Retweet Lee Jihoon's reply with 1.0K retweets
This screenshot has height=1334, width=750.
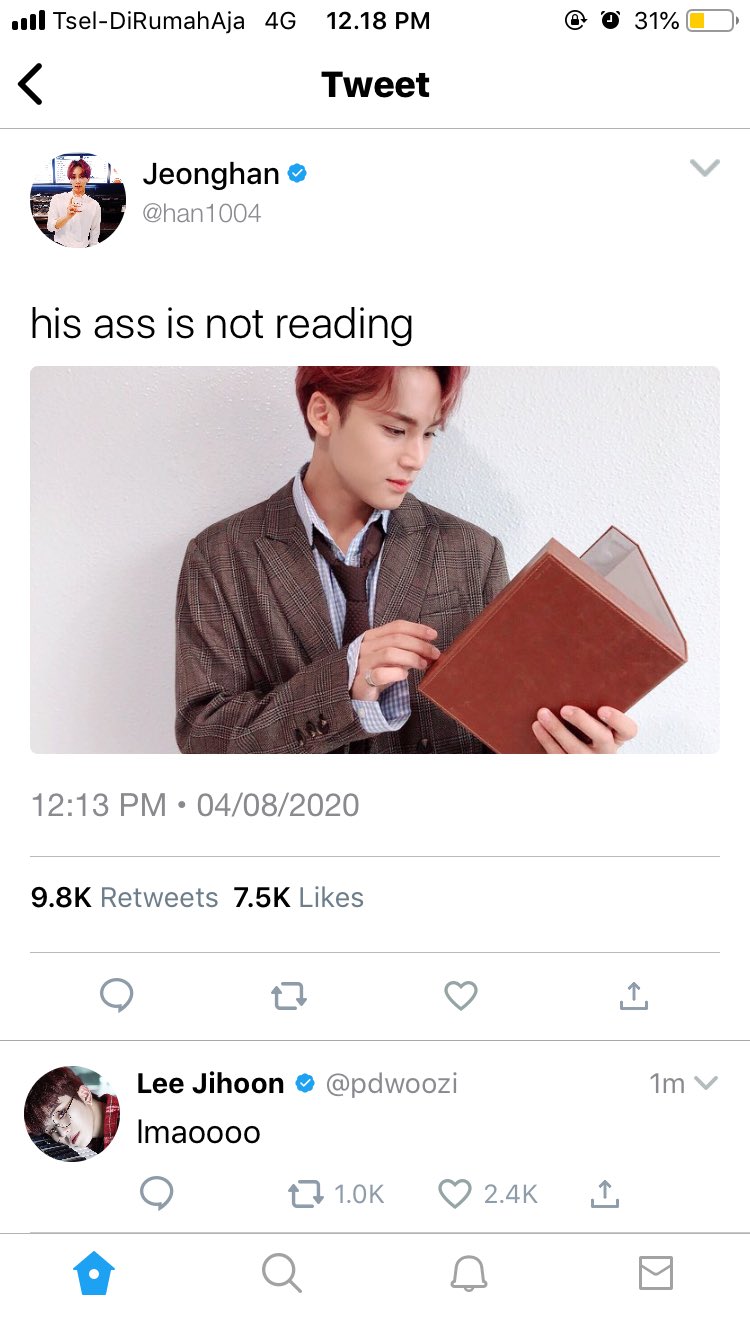[x=335, y=1193]
